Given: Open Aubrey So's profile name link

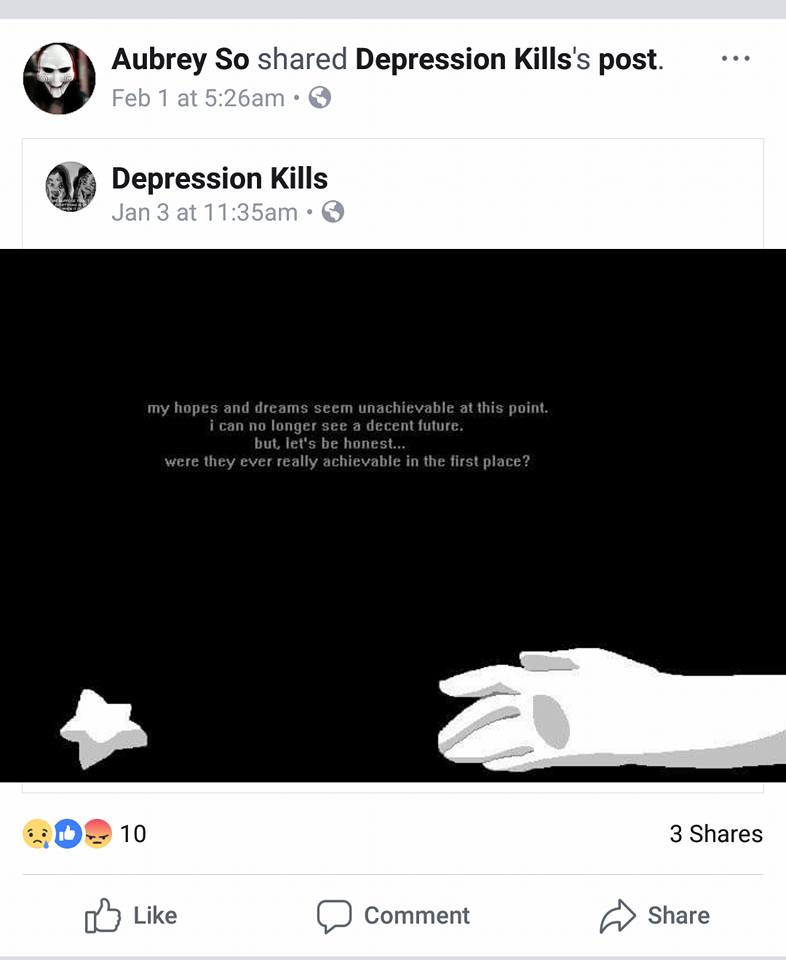Looking at the screenshot, I should [x=181, y=59].
